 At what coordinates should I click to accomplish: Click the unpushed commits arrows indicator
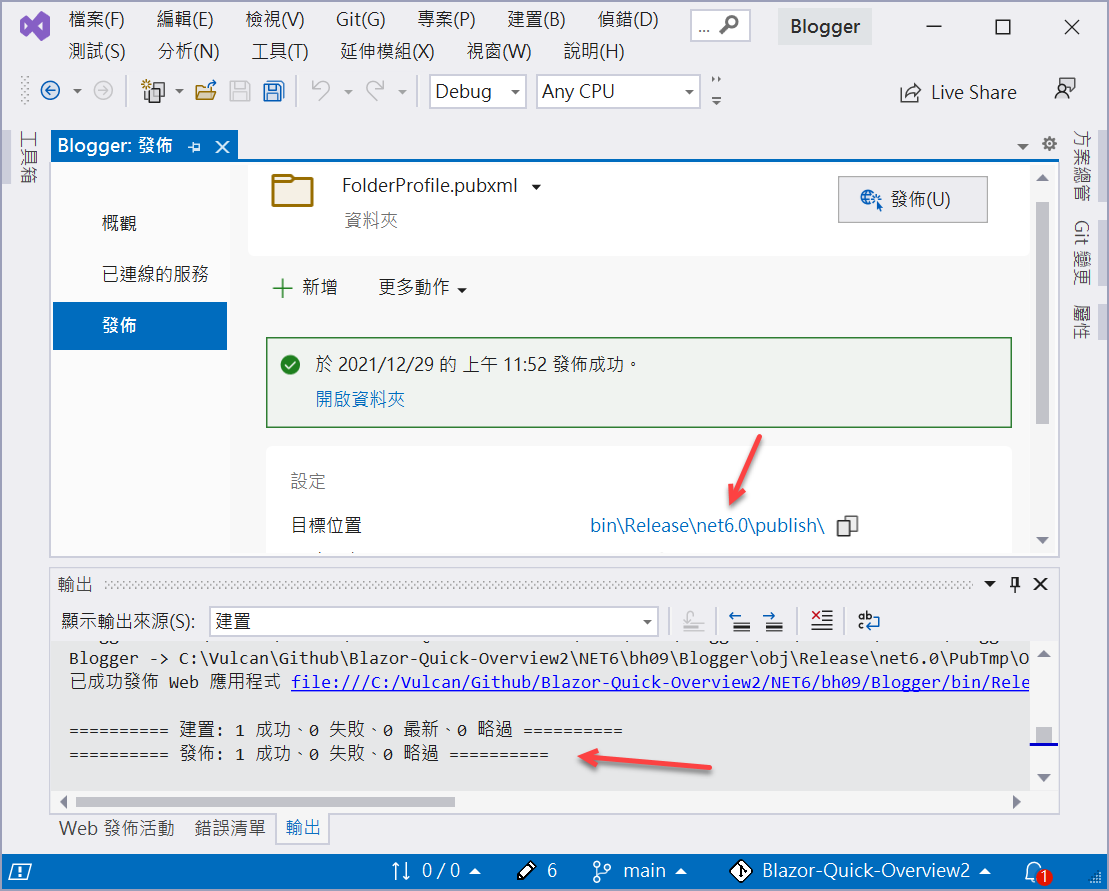401,870
